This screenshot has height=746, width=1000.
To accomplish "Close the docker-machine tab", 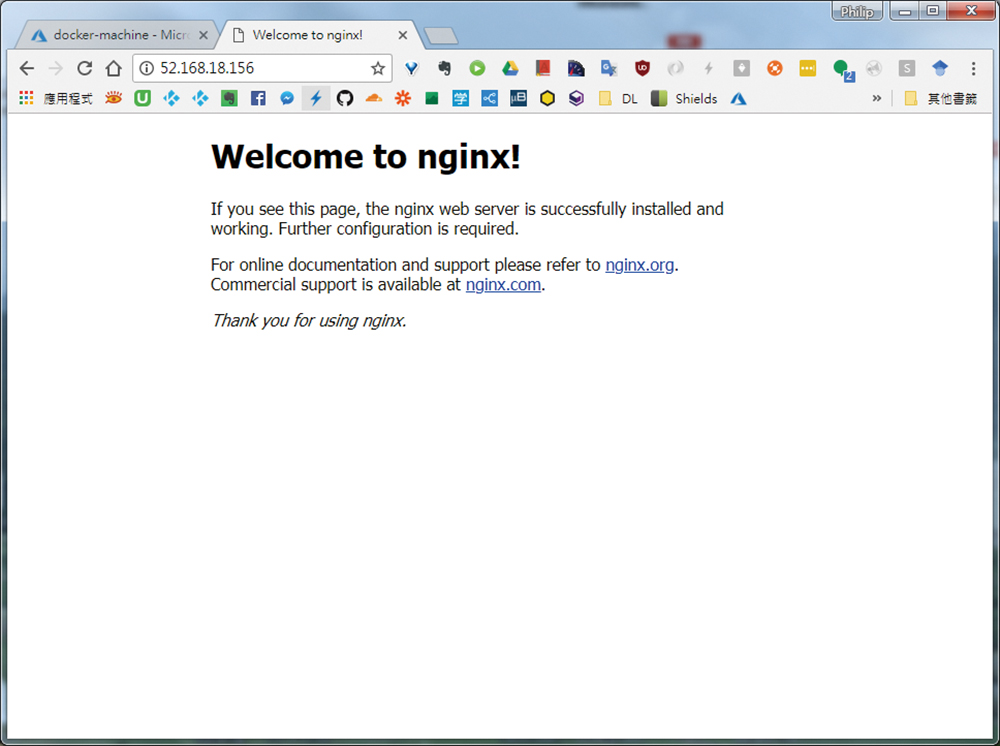I will click(203, 35).
